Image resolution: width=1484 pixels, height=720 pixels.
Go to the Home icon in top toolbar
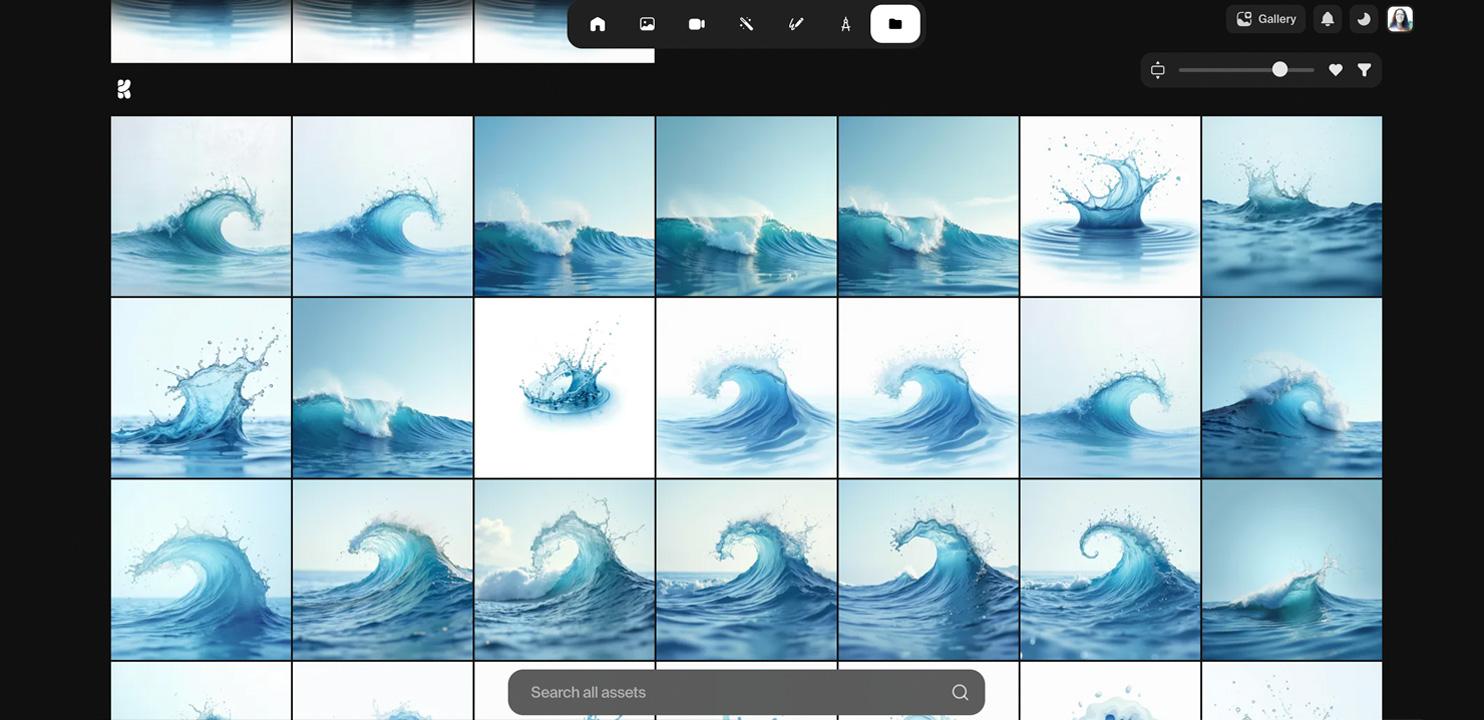coord(597,24)
